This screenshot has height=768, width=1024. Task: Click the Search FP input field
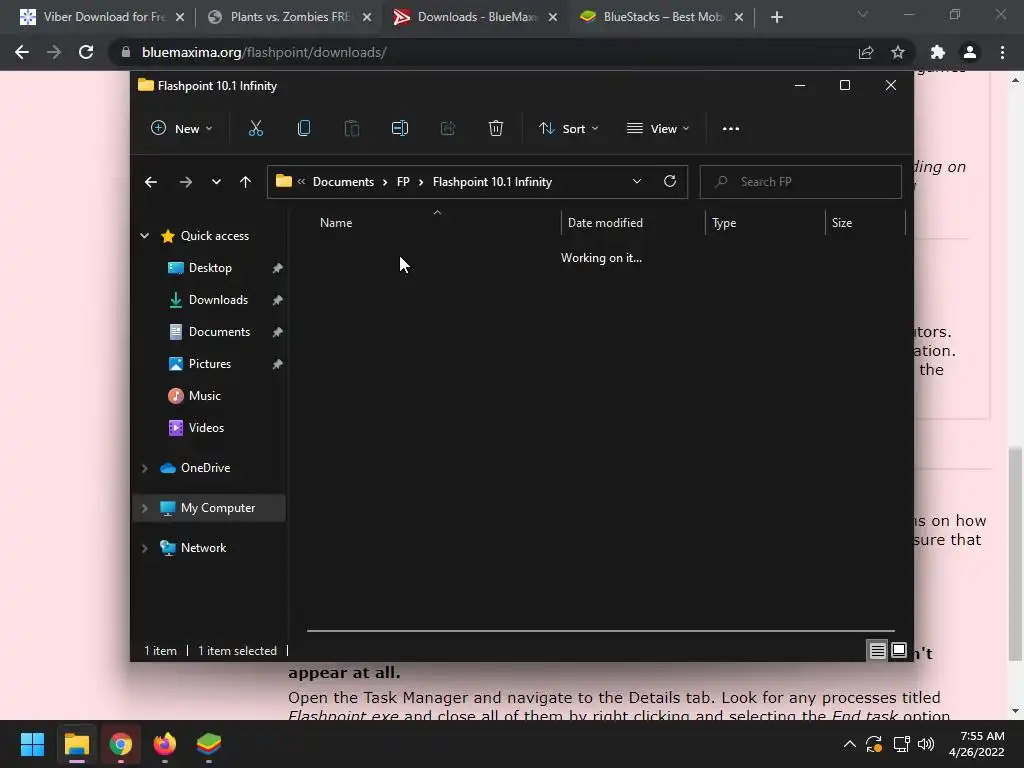click(x=801, y=182)
